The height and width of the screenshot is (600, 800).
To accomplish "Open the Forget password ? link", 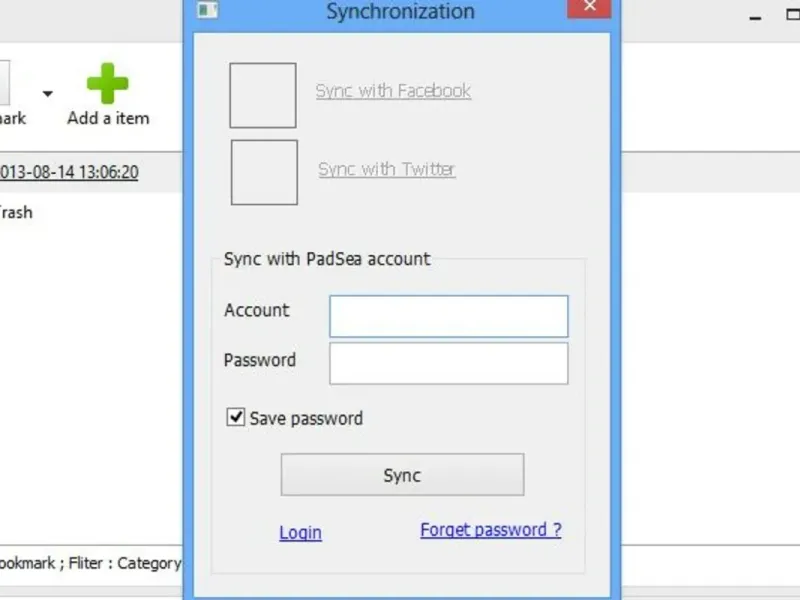I will point(490,530).
